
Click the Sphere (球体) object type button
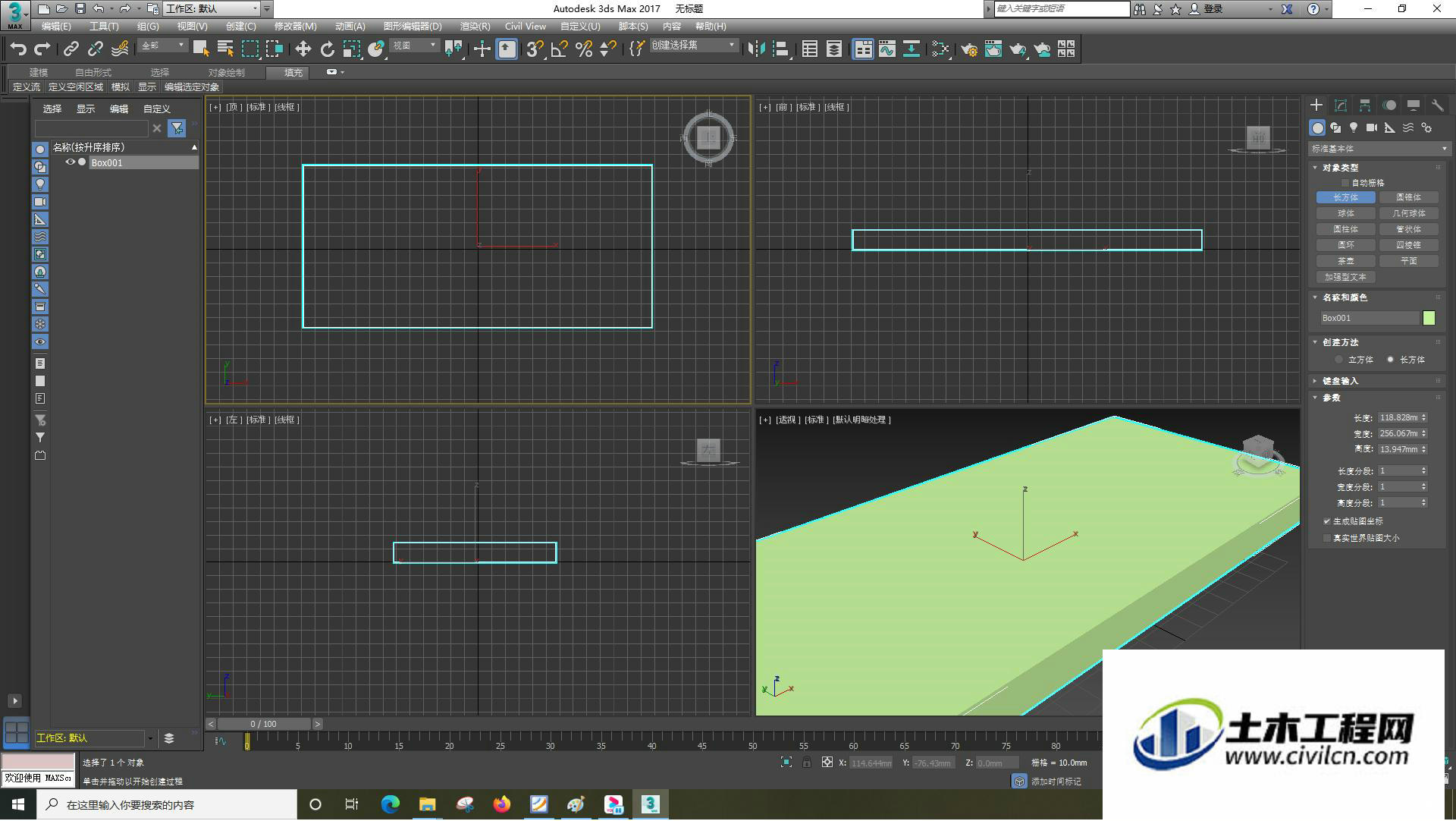(1345, 213)
